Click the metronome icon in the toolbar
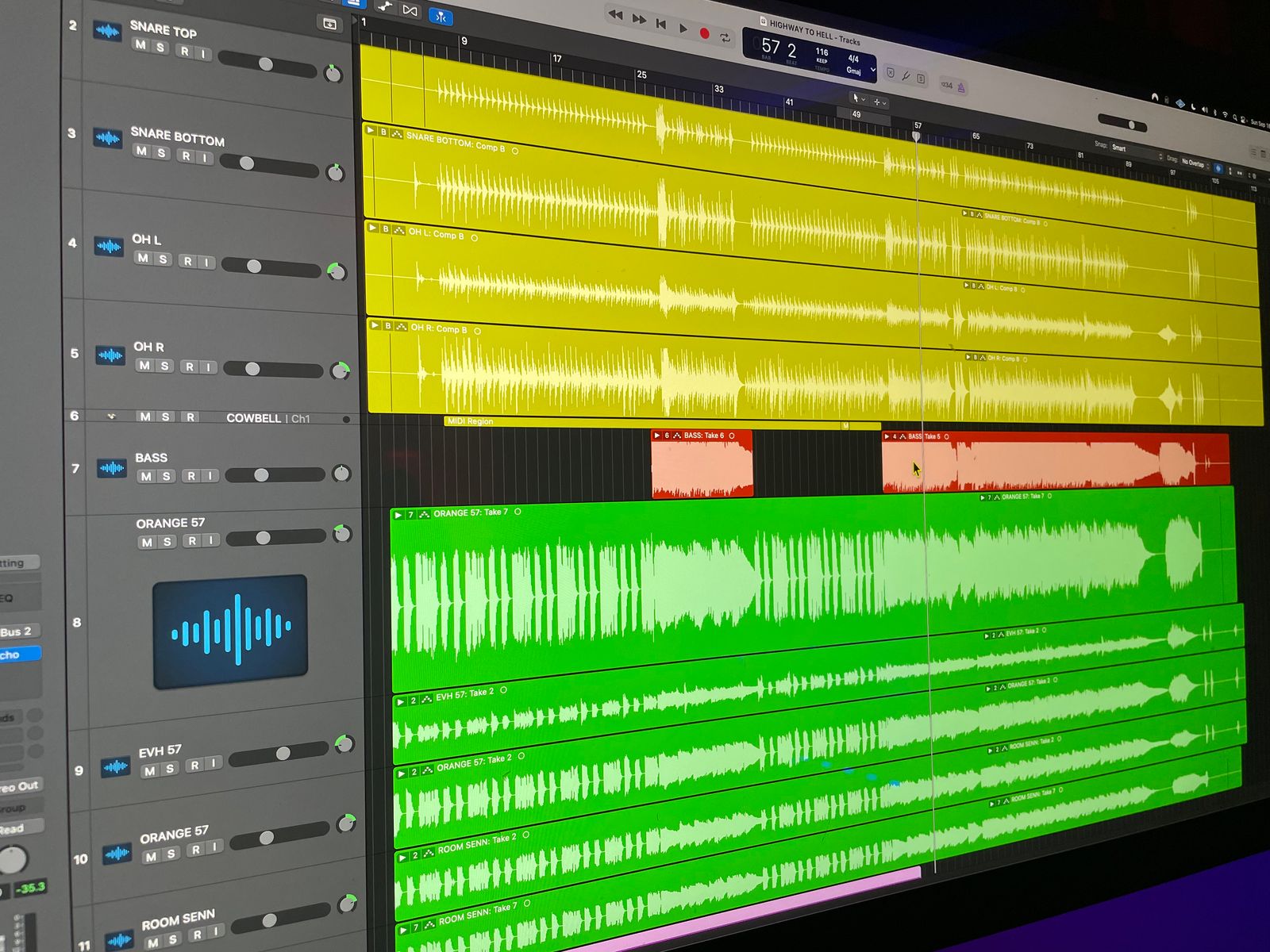The width and height of the screenshot is (1270, 952). [x=961, y=87]
